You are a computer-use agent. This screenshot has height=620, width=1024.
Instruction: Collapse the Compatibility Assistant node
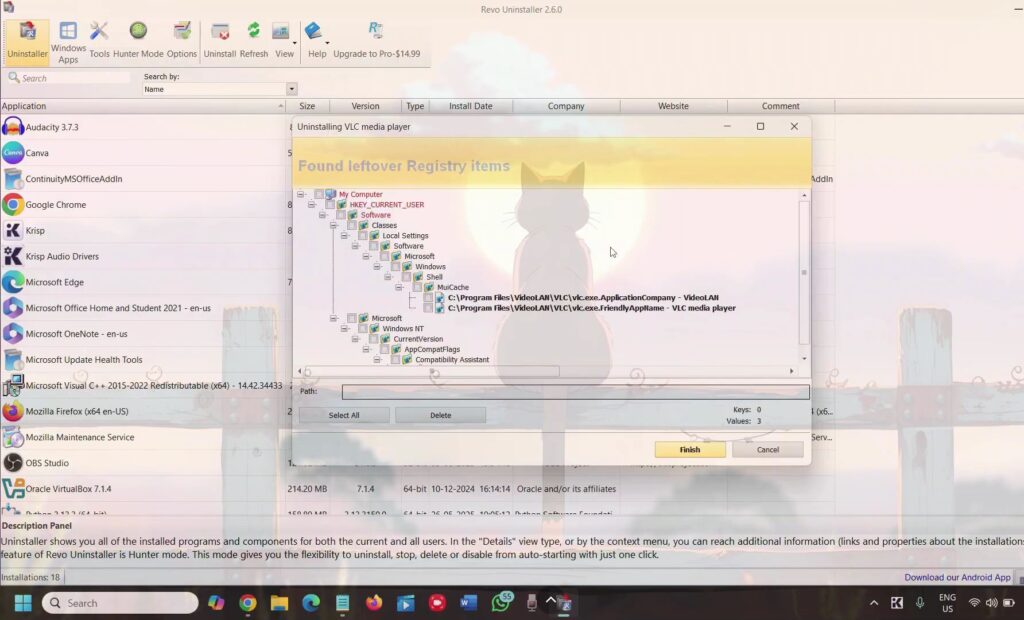point(377,360)
